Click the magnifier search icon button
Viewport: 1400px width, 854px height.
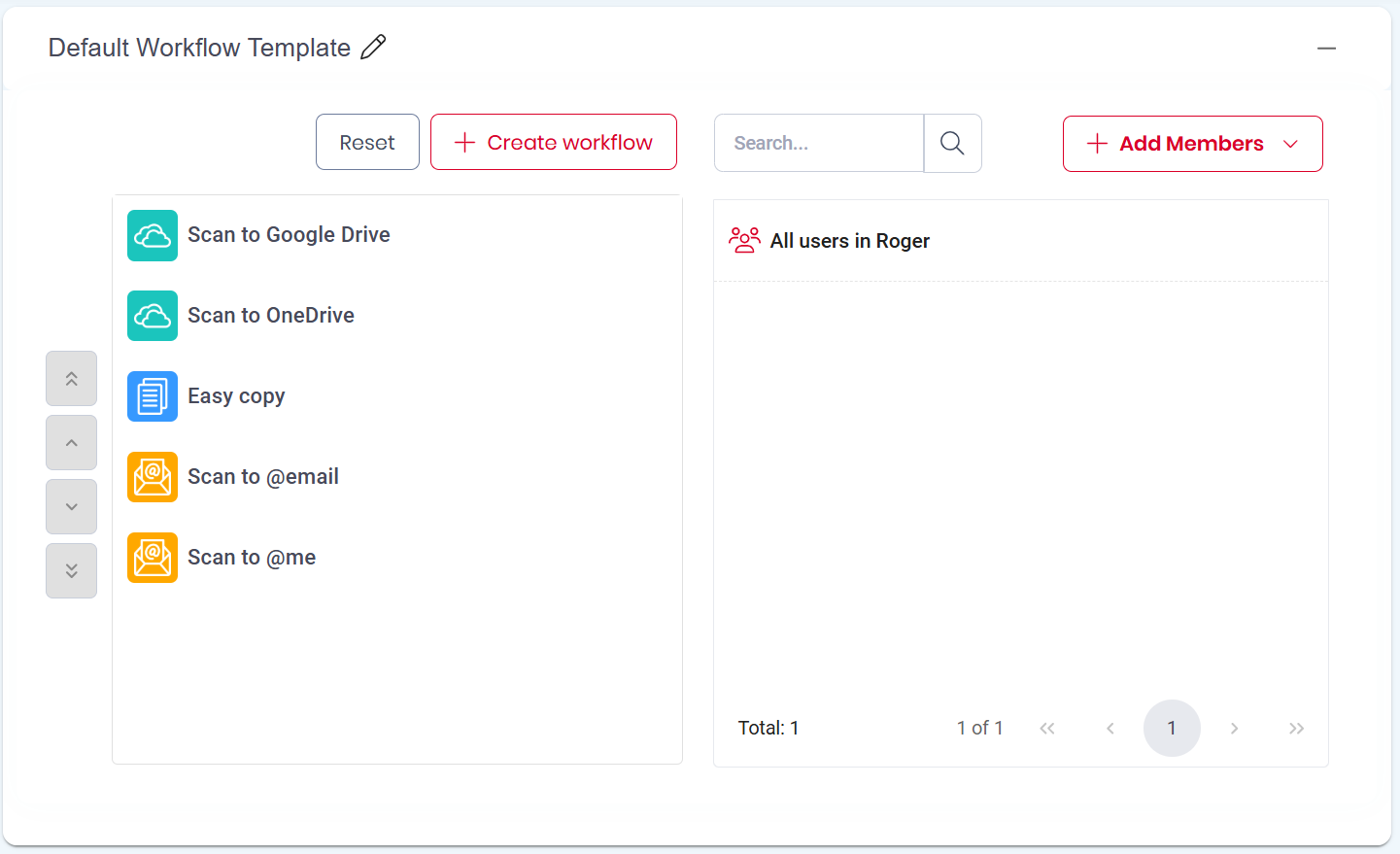point(952,144)
